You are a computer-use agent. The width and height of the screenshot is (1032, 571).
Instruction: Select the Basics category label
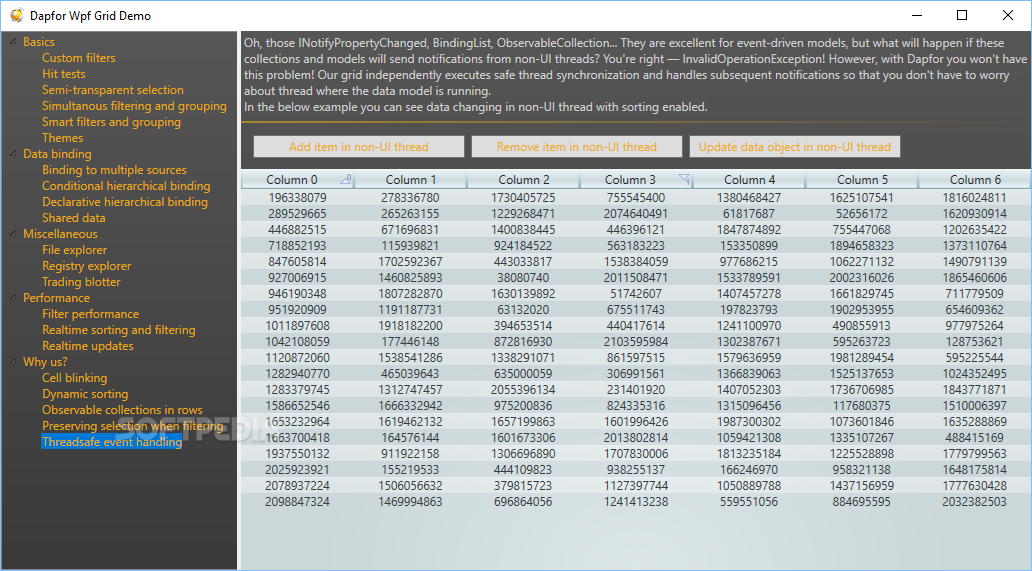coord(39,42)
